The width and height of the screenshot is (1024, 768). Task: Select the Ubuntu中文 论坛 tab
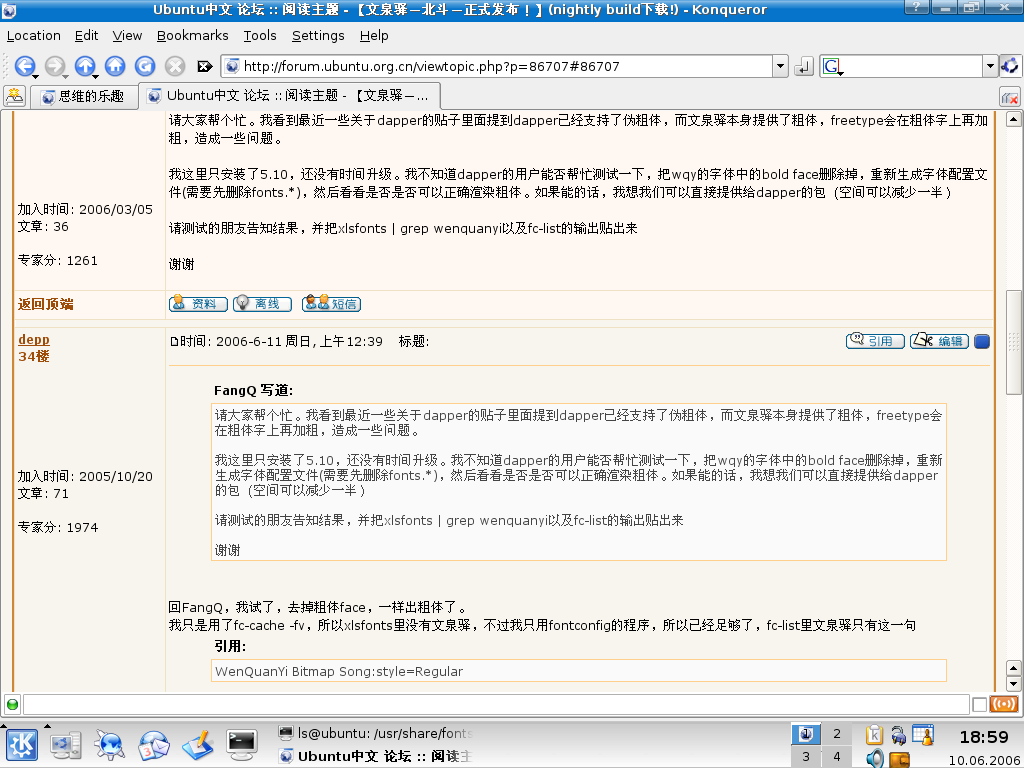click(289, 96)
